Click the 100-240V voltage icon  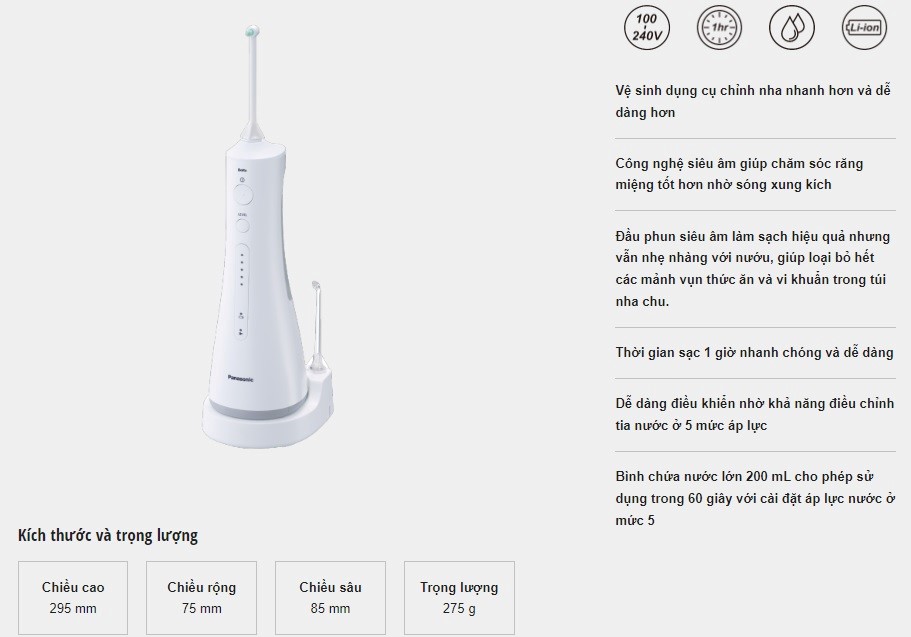(647, 27)
